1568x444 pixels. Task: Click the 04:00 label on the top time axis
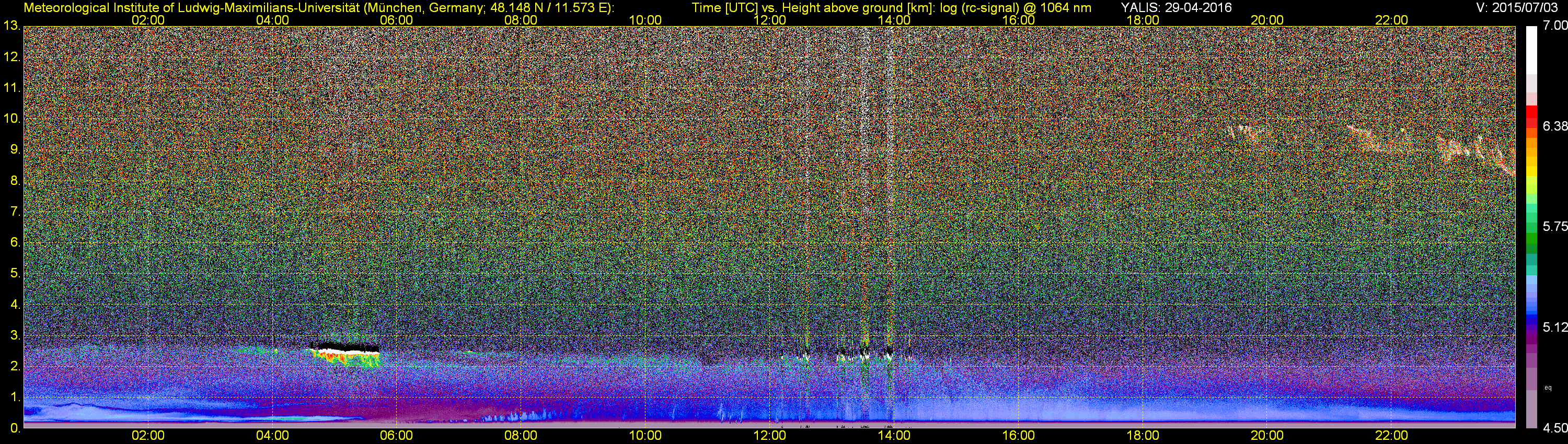coord(272,20)
